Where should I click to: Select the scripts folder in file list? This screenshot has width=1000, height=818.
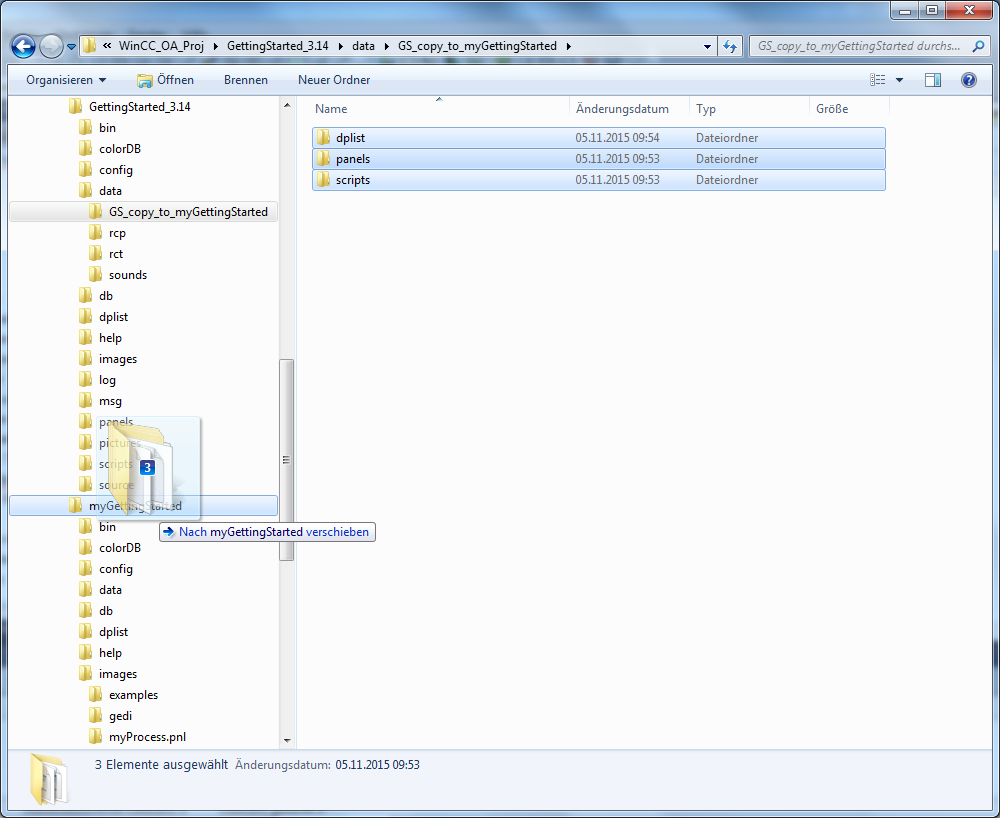coord(353,180)
